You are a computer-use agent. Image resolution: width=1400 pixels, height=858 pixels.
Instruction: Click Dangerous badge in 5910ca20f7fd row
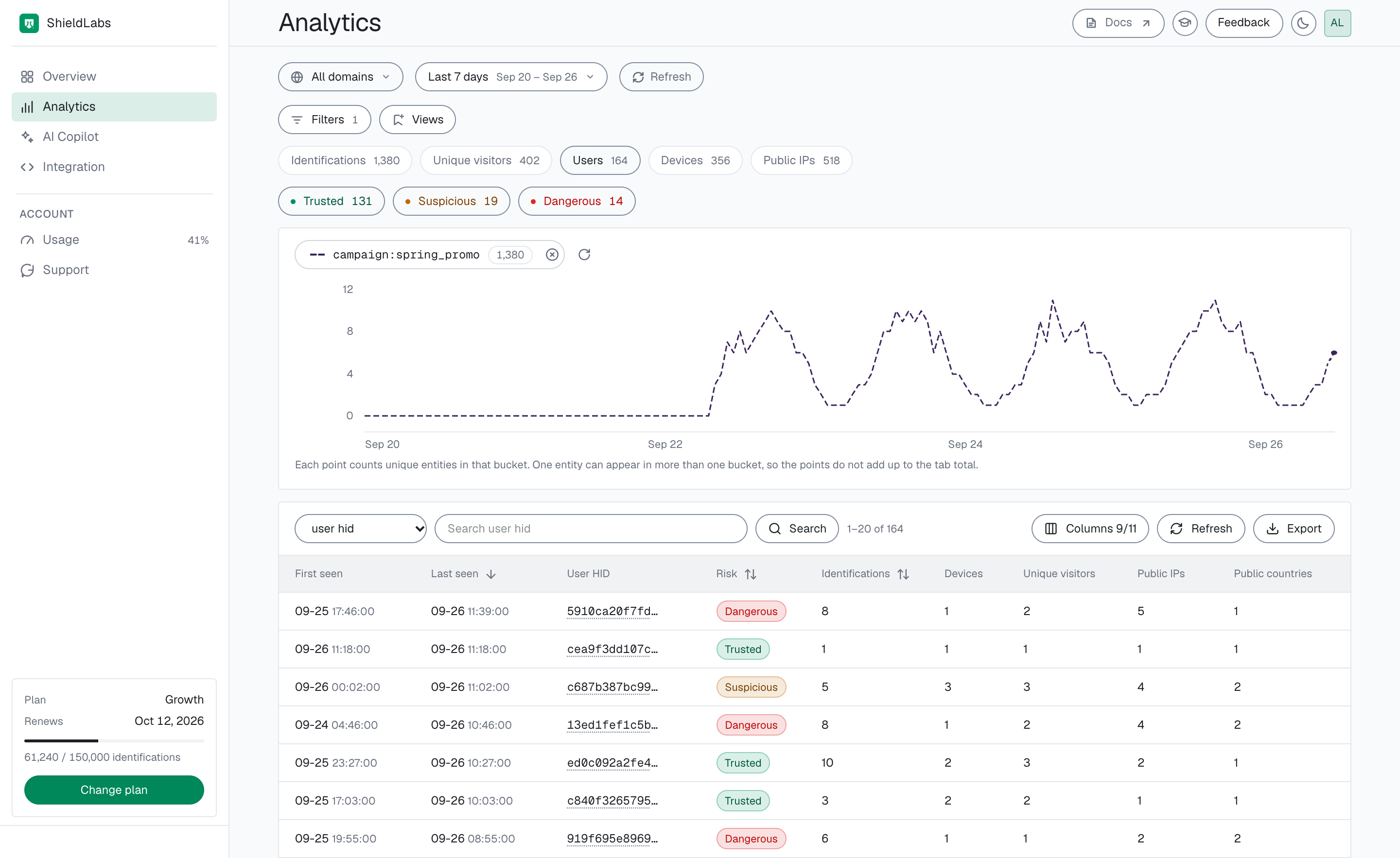coord(751,612)
